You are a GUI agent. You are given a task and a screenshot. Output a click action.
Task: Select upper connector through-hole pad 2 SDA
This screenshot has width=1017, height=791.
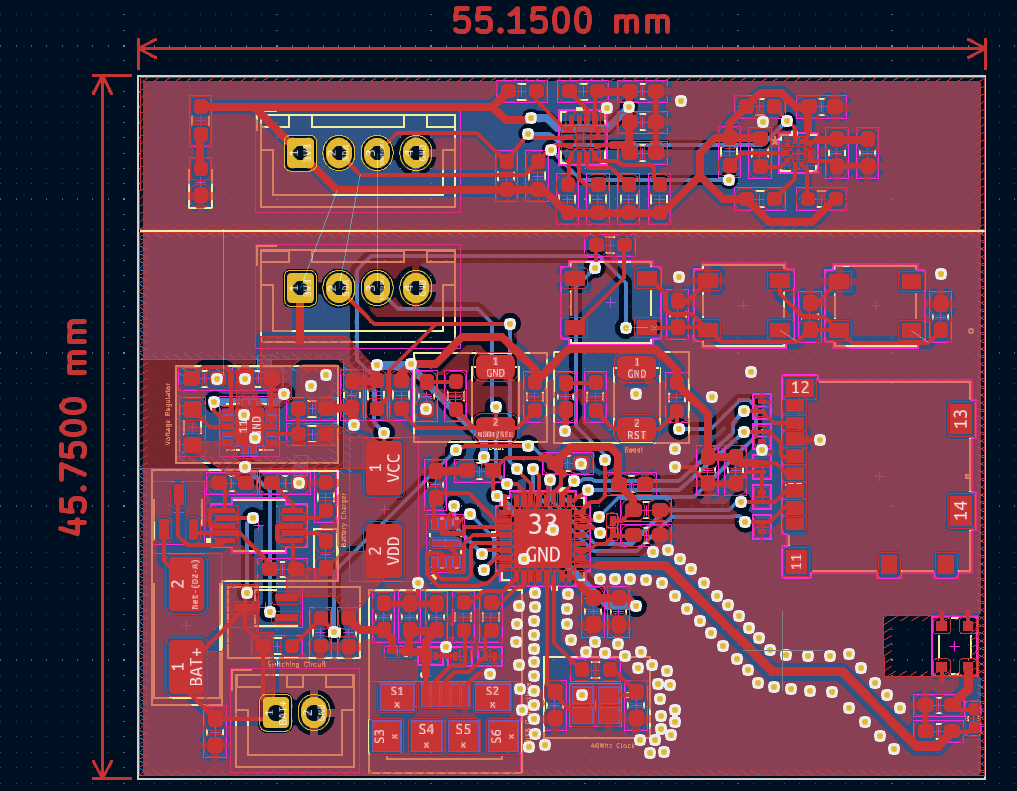pos(339,154)
